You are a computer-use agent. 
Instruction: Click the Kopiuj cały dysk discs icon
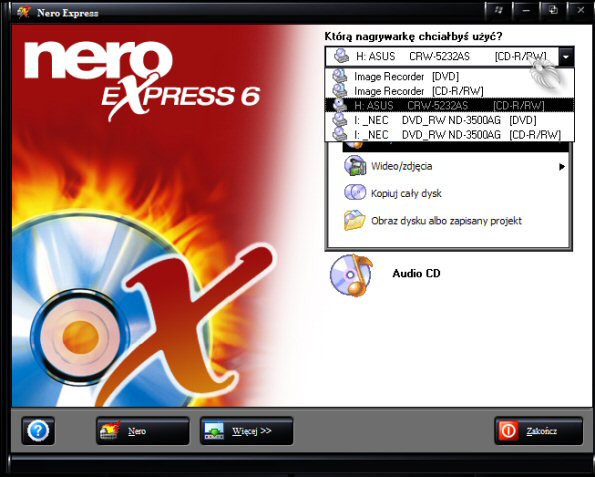[x=355, y=192]
